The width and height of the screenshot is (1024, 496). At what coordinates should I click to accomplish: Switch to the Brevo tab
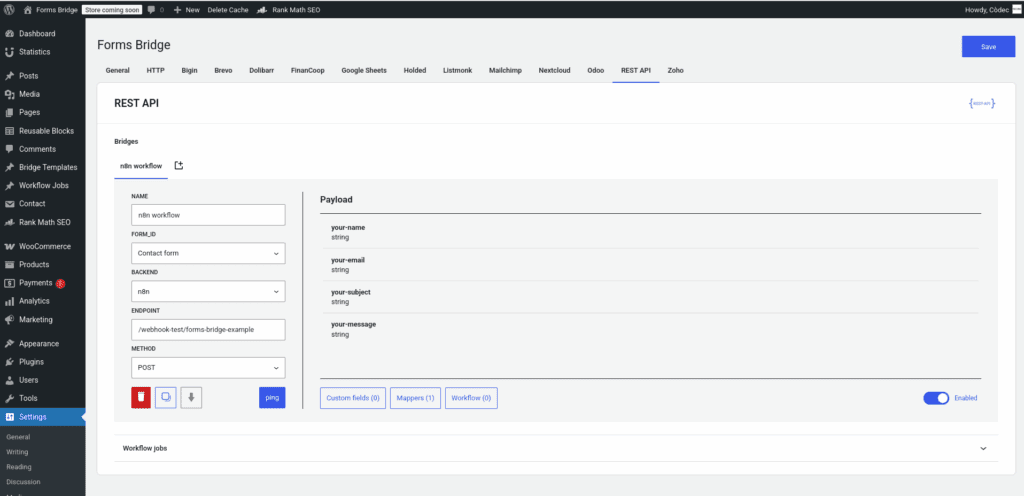pyautogui.click(x=223, y=70)
